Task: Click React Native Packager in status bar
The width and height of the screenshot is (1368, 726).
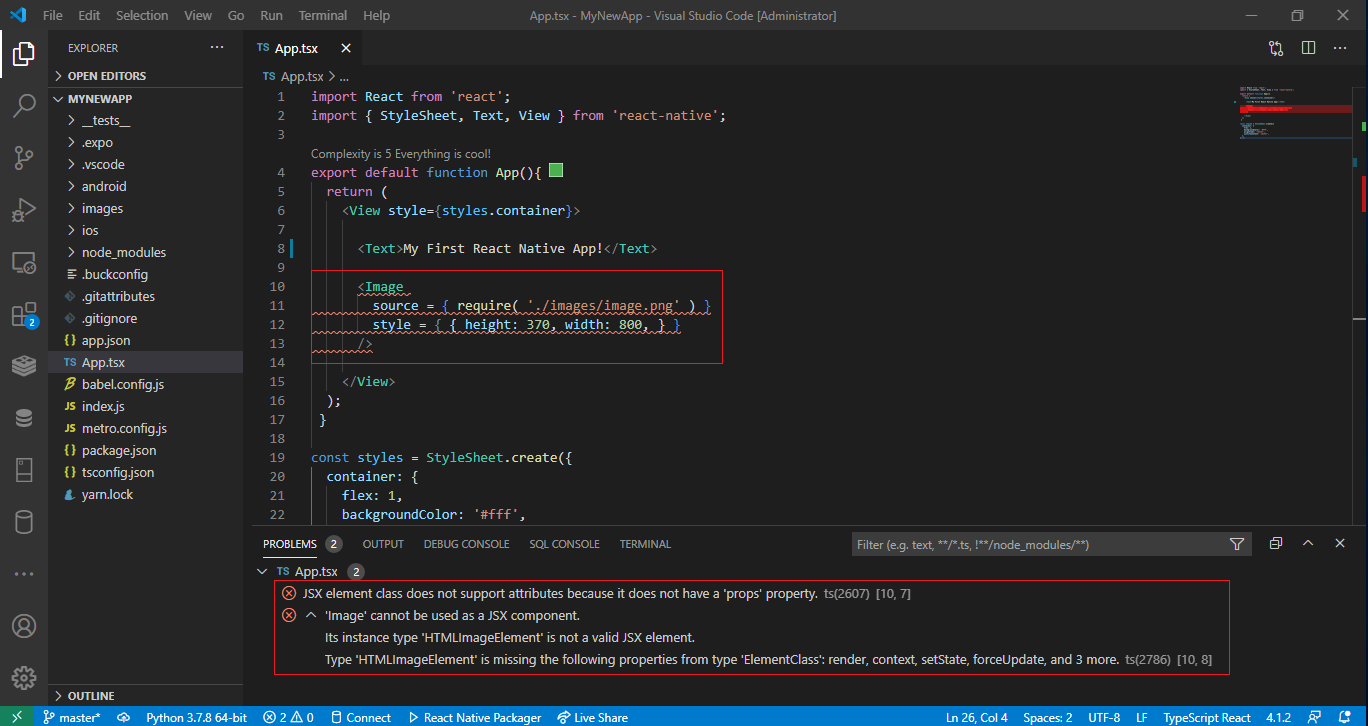Action: pyautogui.click(x=474, y=717)
